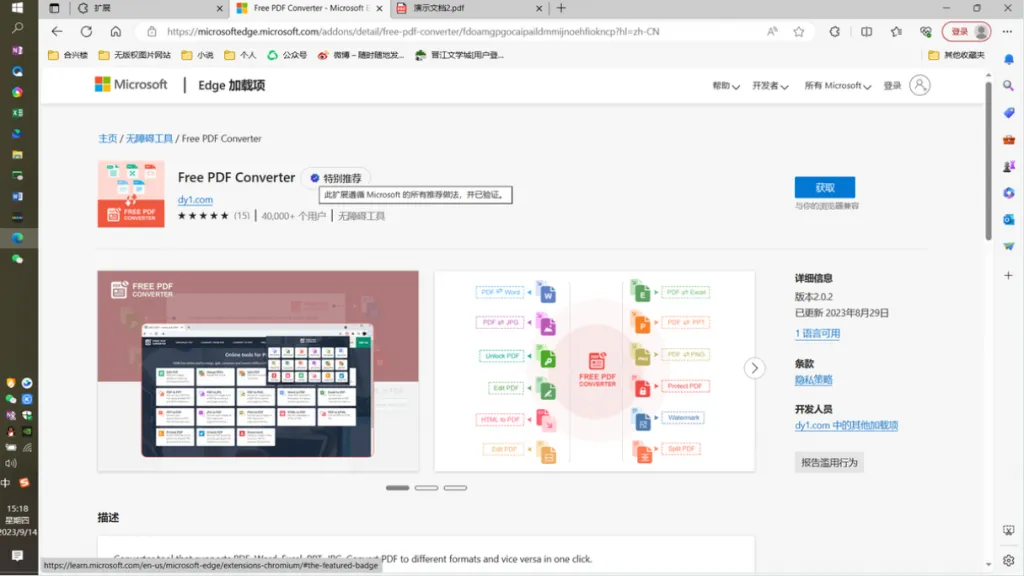
Task: Click the plus icon to customize sidebar
Action: point(1009,274)
